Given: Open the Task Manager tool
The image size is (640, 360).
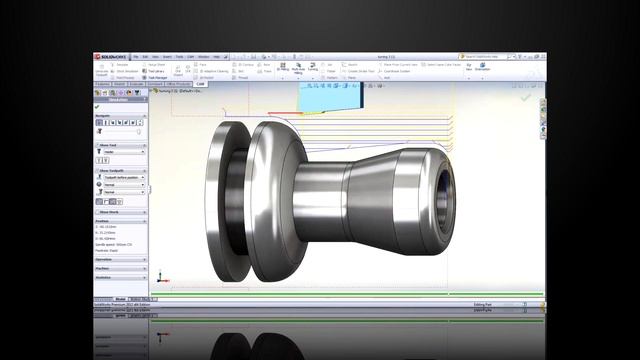Looking at the screenshot, I should [155, 78].
